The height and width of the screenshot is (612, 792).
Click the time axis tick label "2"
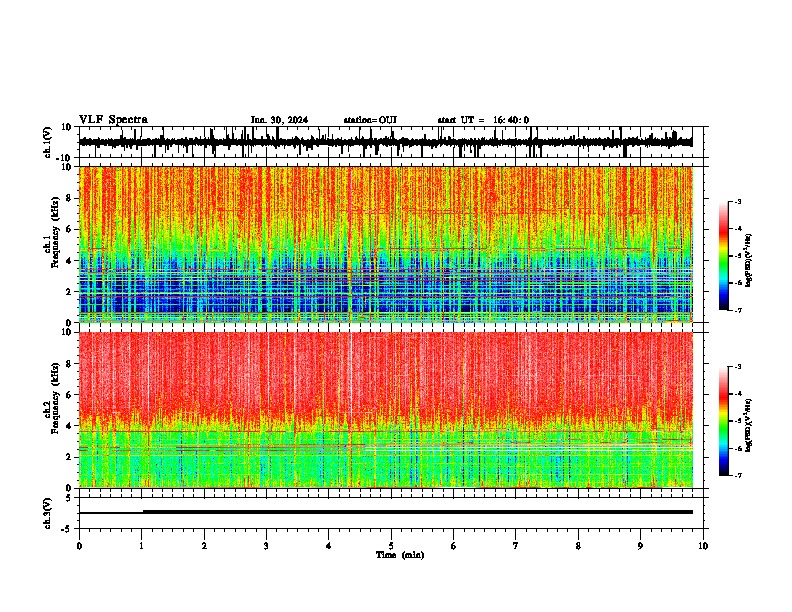[204, 546]
